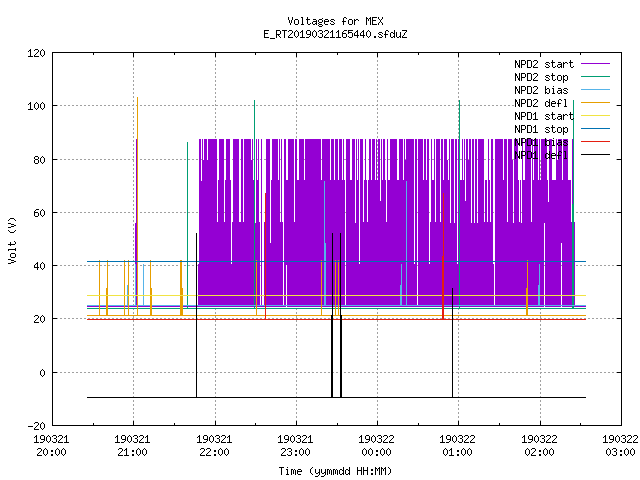
Task: Click y-axis tick value 80
Action: point(39,160)
